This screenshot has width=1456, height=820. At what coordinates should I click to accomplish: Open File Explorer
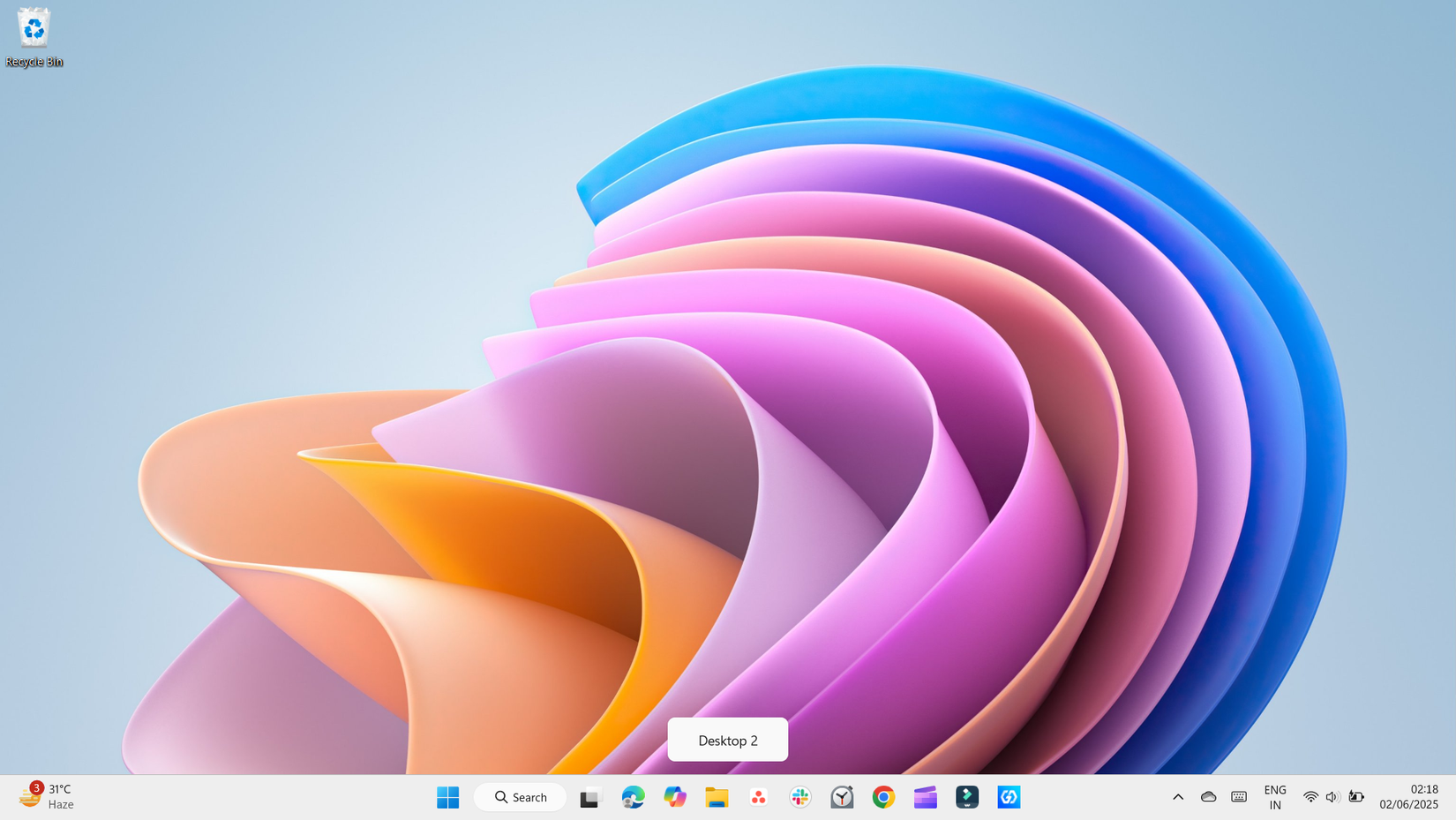716,797
